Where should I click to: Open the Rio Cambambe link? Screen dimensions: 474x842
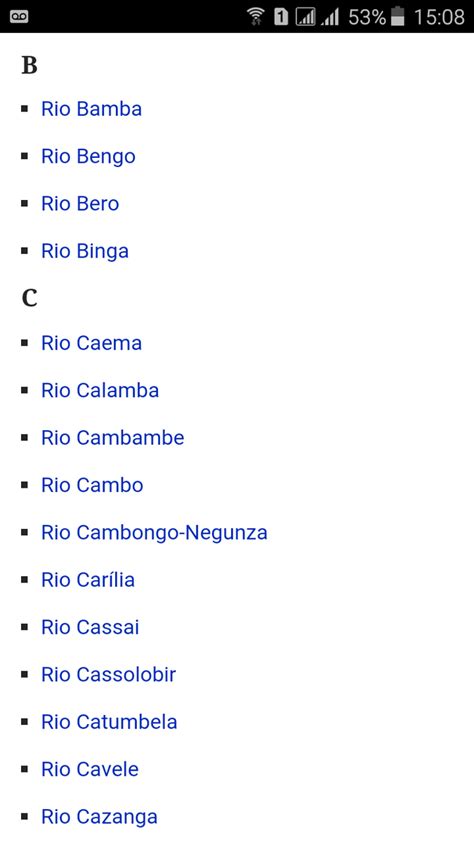point(113,438)
